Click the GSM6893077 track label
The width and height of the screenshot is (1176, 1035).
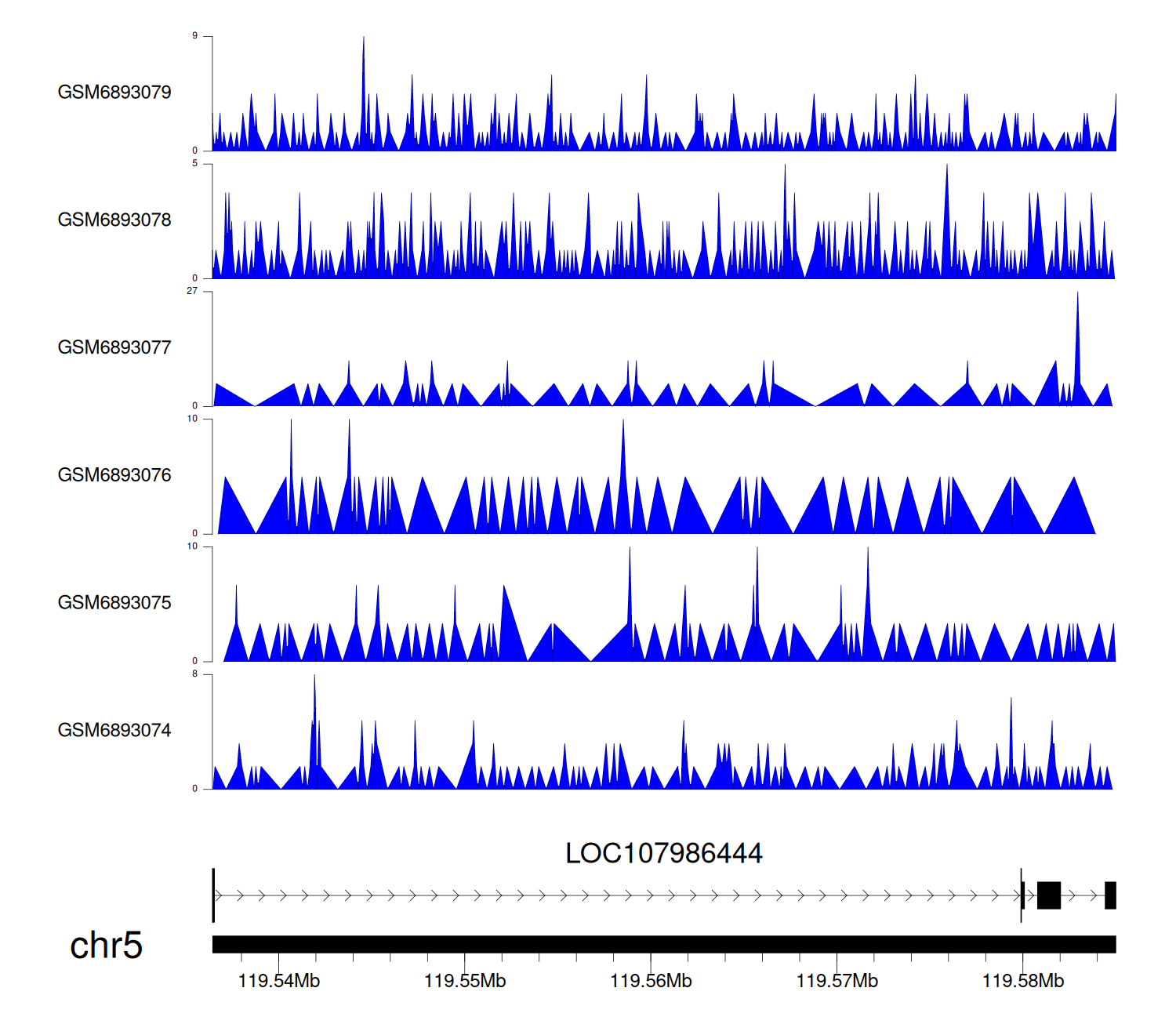(x=114, y=347)
